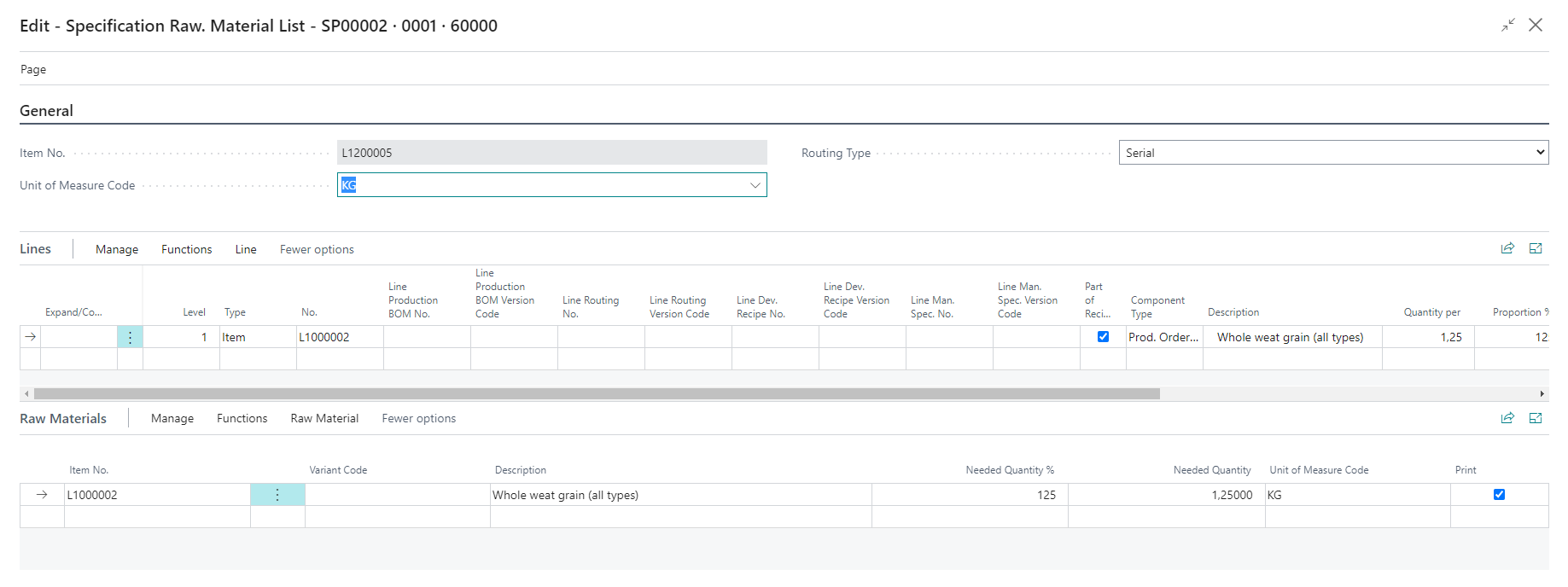Click the No. cell L1000002 in Lines
Image resolution: width=1568 pixels, height=587 pixels.
(x=340, y=337)
